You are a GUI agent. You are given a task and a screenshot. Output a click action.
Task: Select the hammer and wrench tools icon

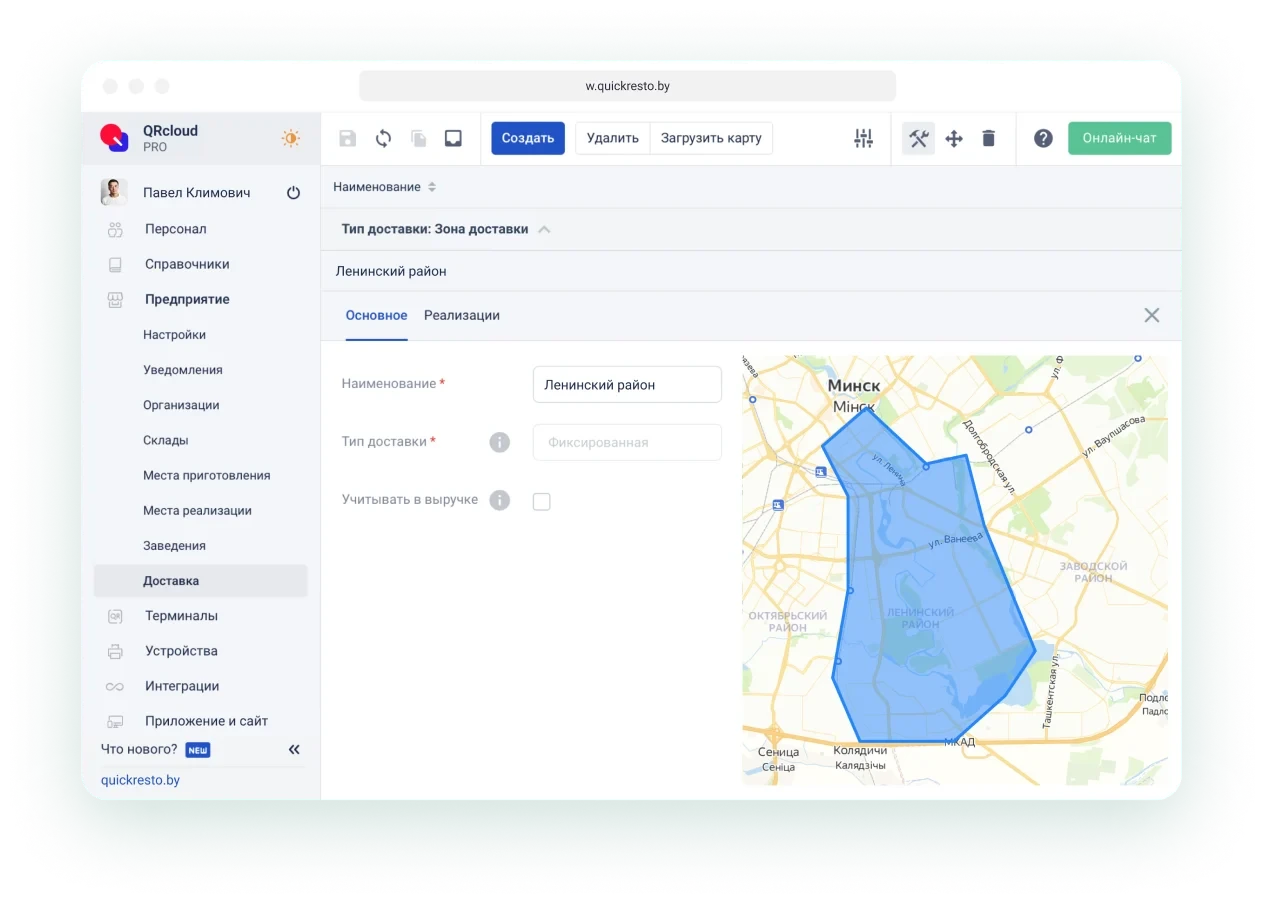pos(918,138)
